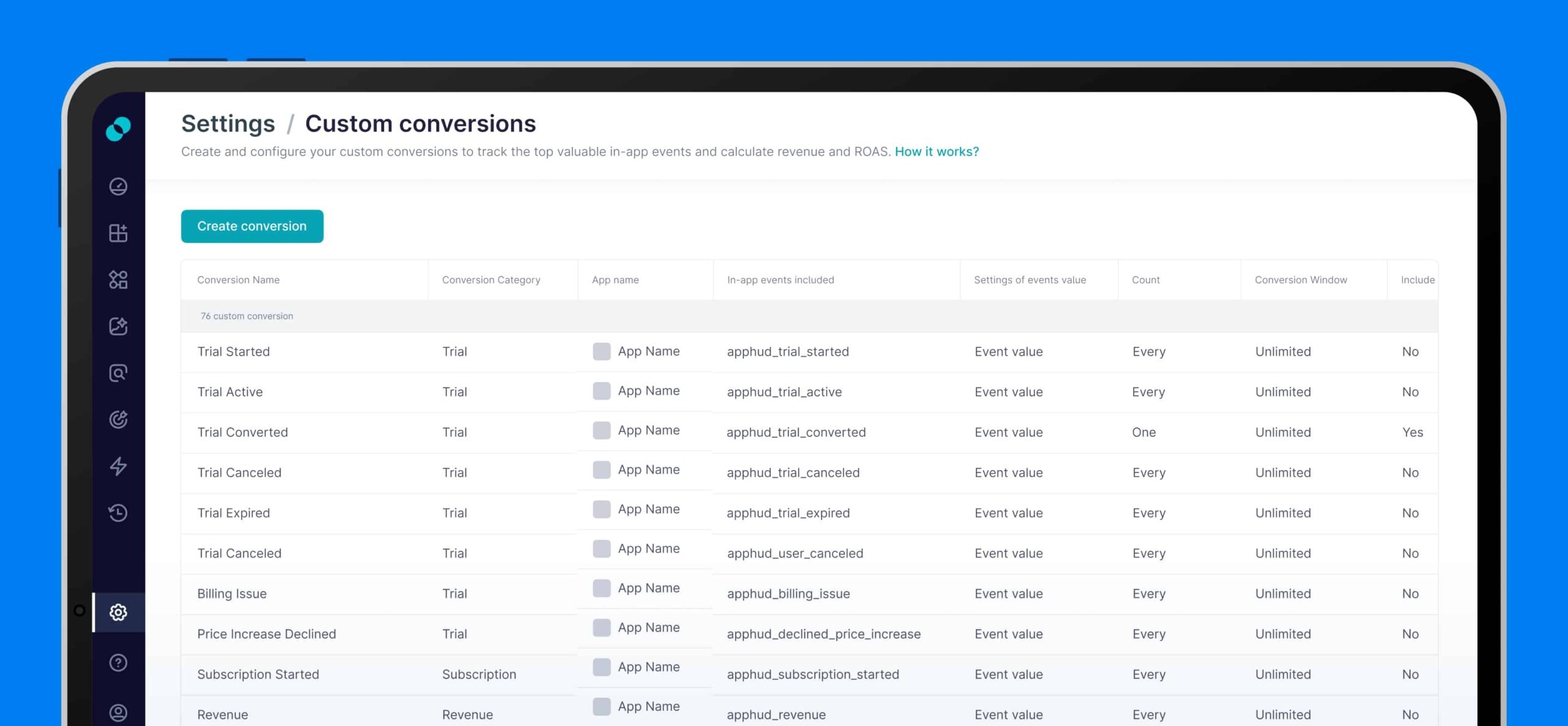Click the Settings breadcrumb title

(228, 124)
